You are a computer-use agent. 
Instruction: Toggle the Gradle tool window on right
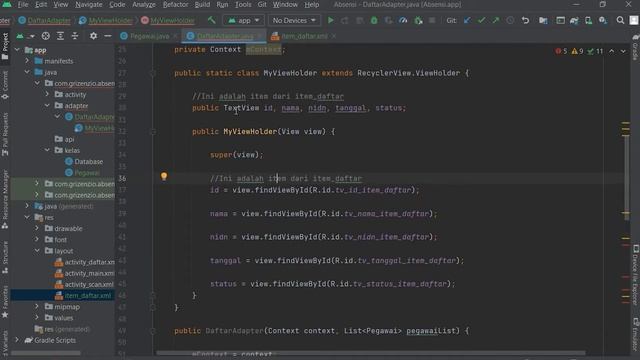[636, 47]
